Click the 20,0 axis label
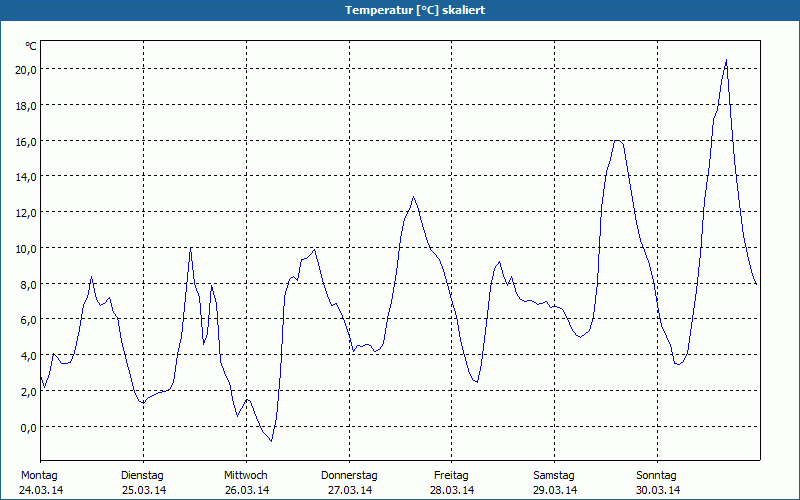 coord(25,70)
